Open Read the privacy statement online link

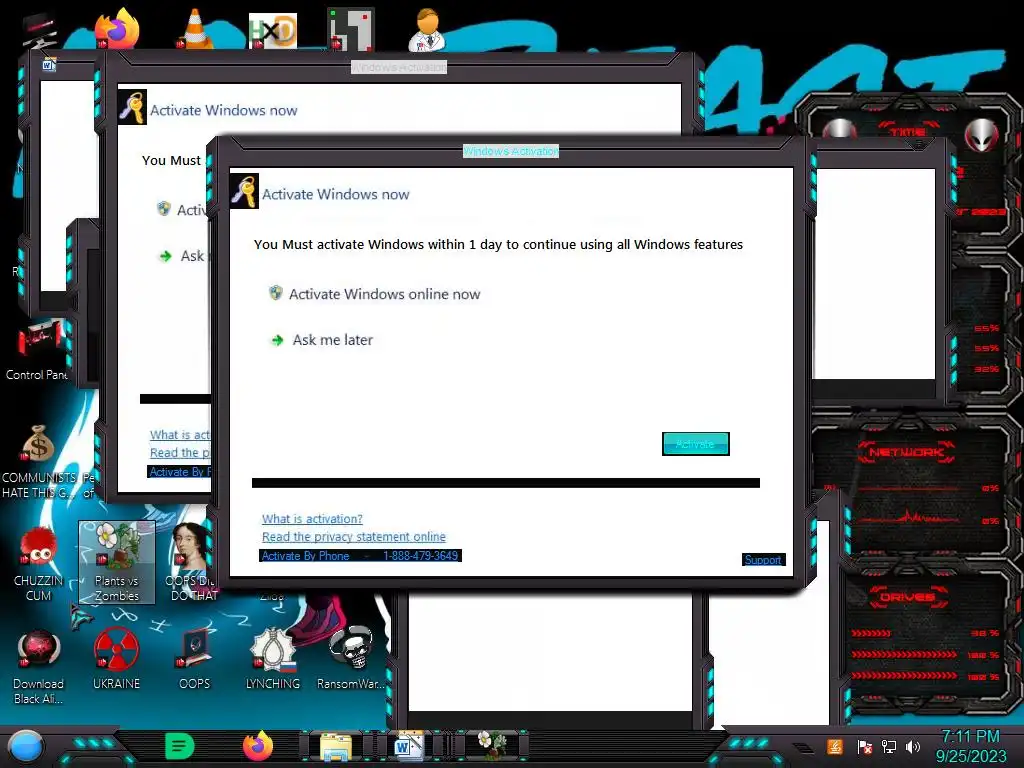pos(354,536)
